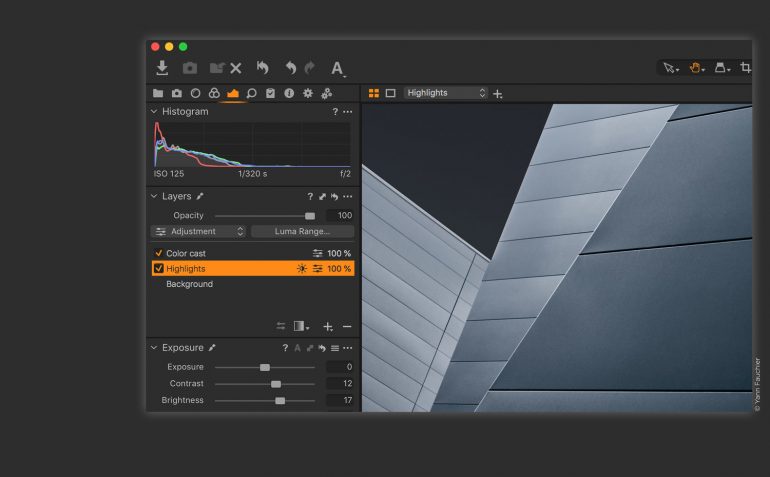Uncheck the Highlights layer checkbox

point(158,269)
